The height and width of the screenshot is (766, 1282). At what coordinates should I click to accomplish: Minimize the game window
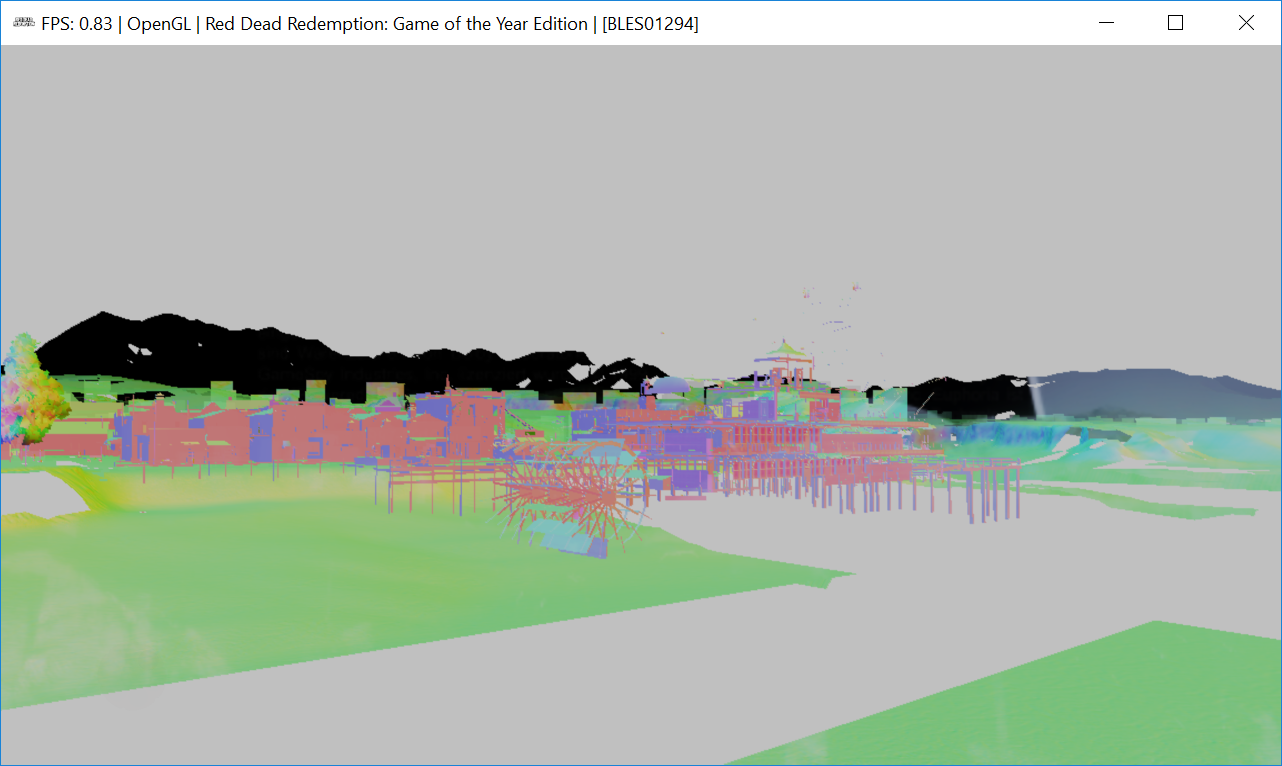coord(1106,23)
